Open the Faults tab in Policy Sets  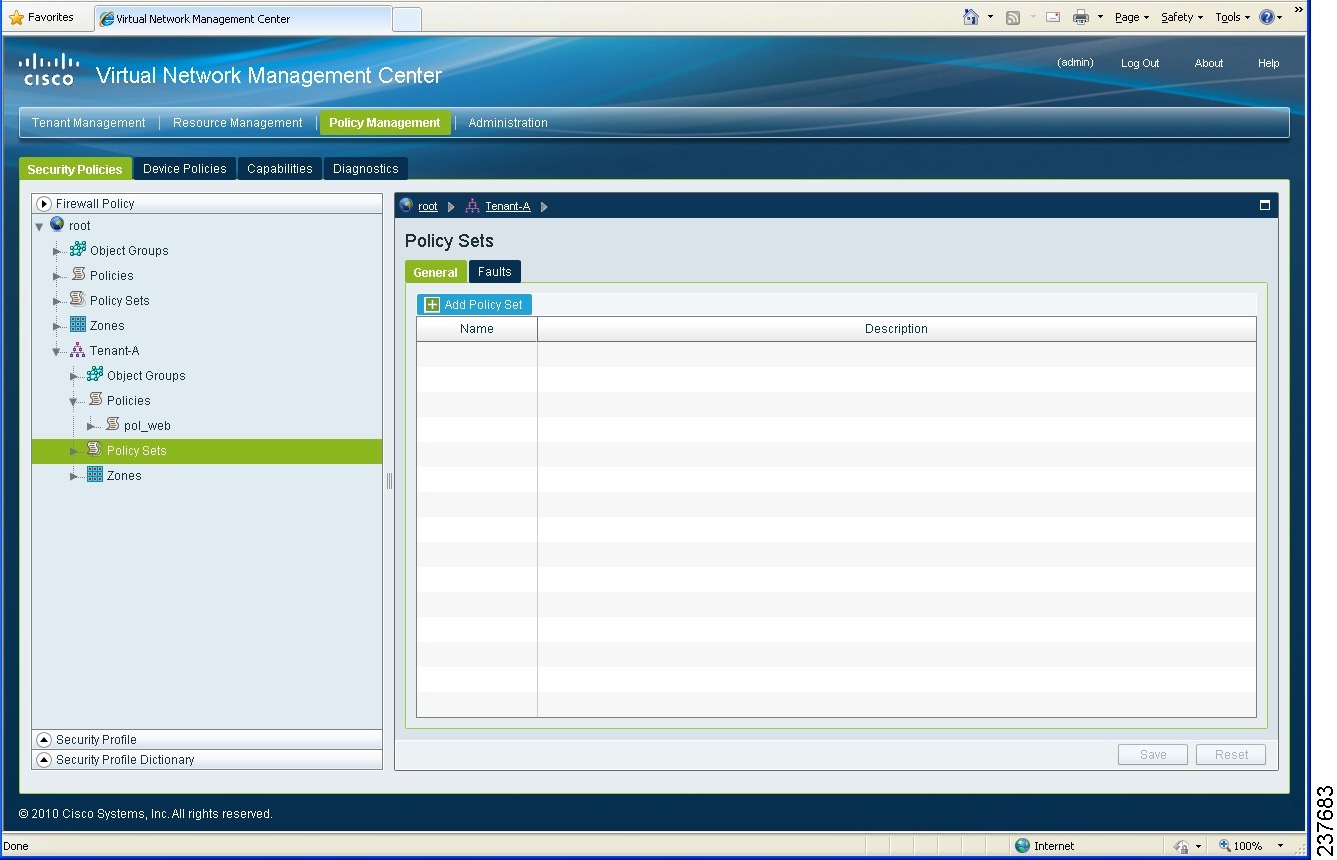pos(494,271)
